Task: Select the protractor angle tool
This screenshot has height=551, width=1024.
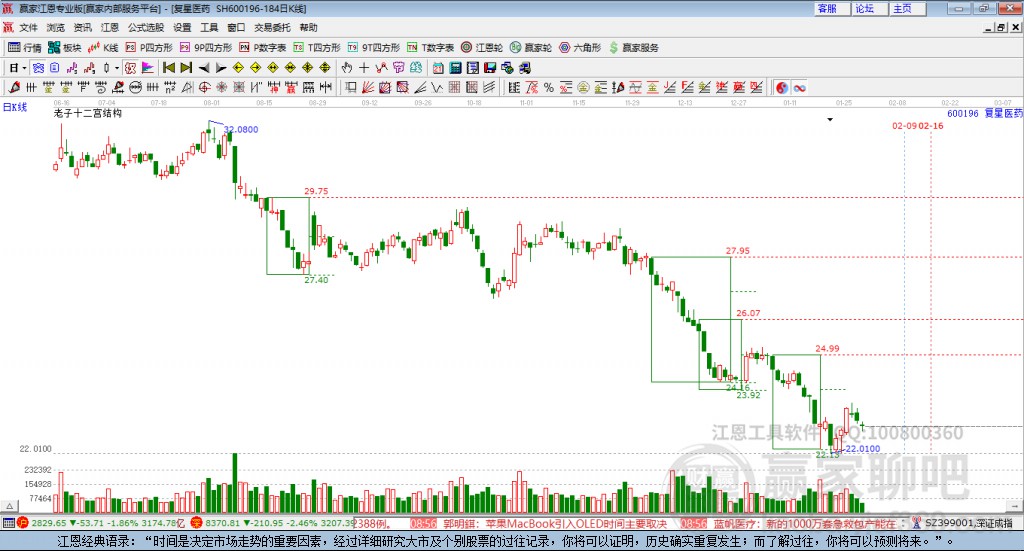Action: pos(187,87)
